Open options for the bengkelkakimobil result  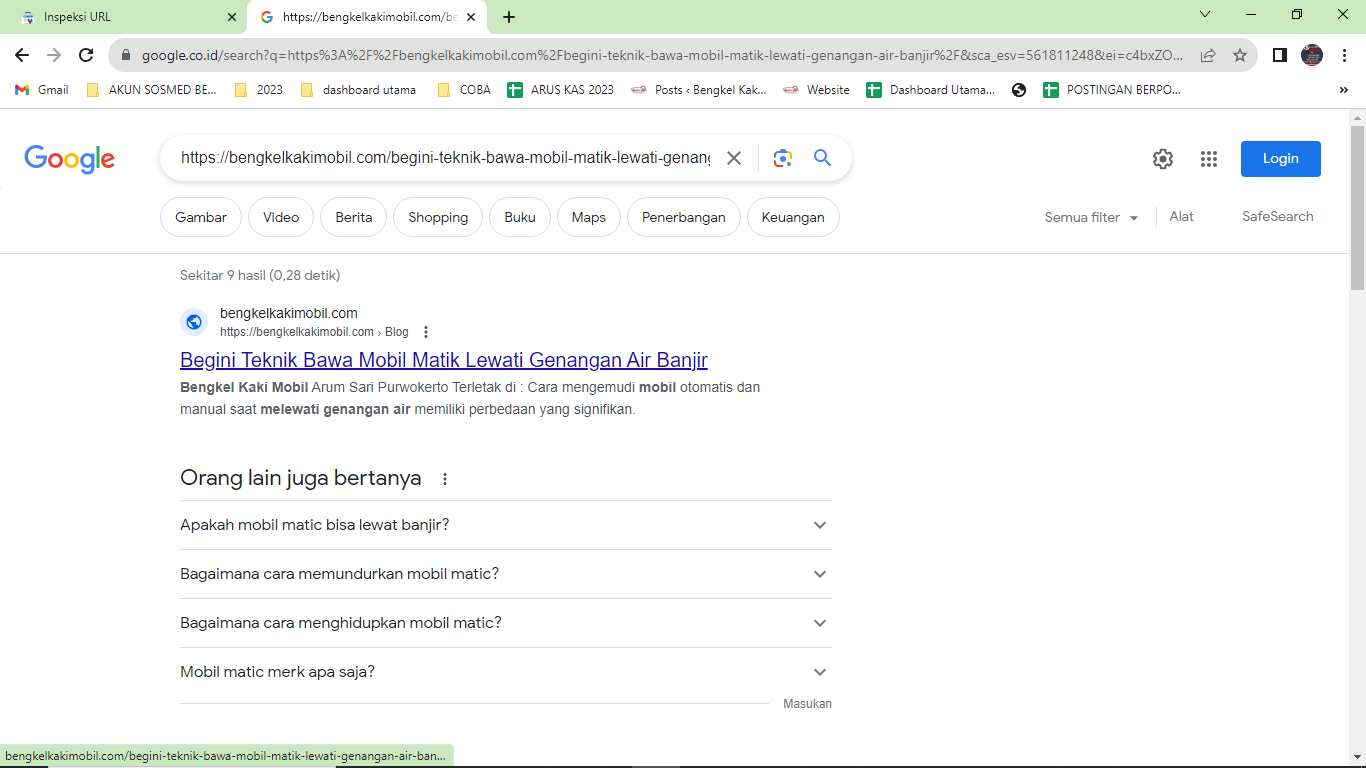tap(426, 332)
